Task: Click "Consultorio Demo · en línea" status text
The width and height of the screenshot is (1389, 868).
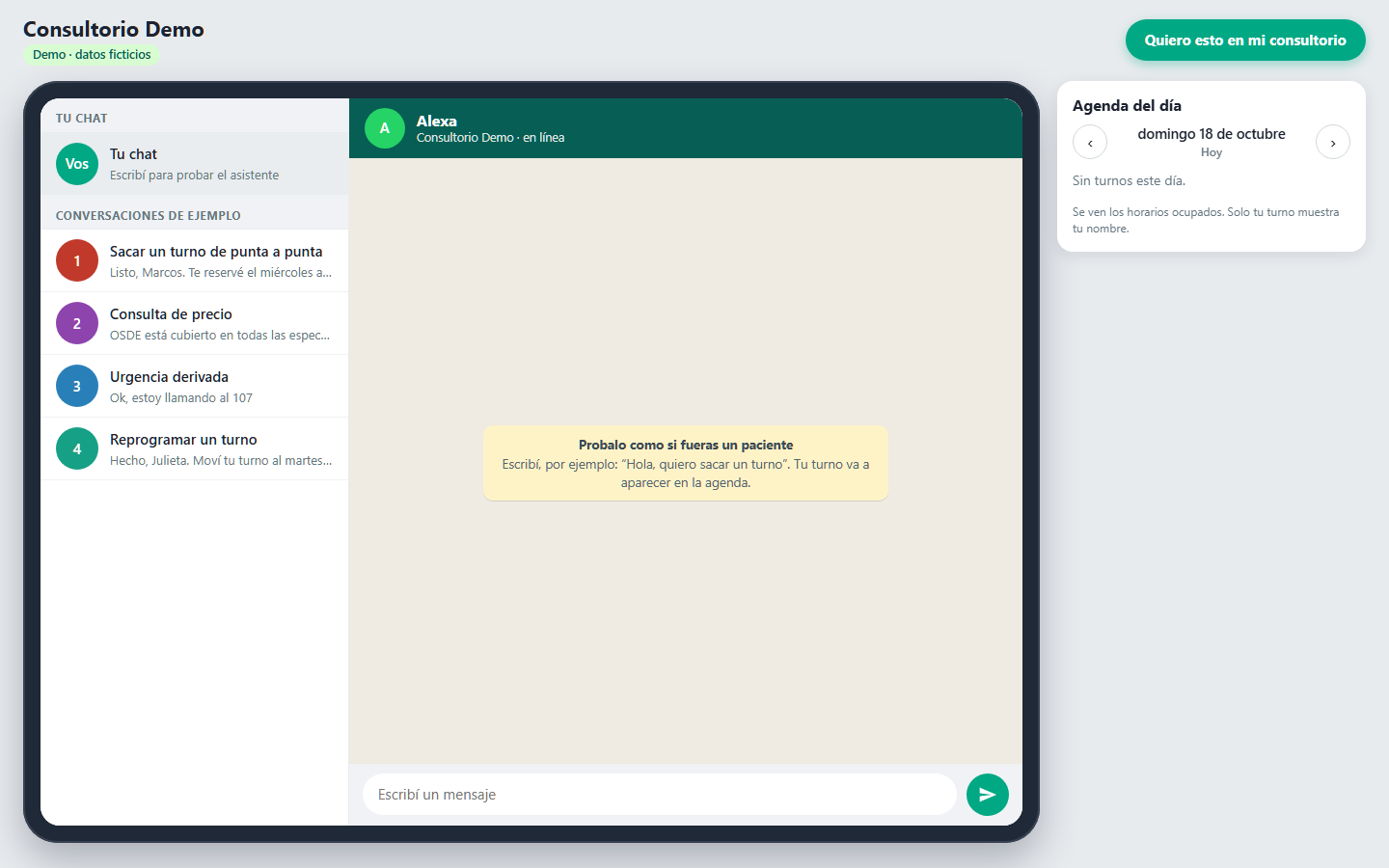Action: (490, 138)
